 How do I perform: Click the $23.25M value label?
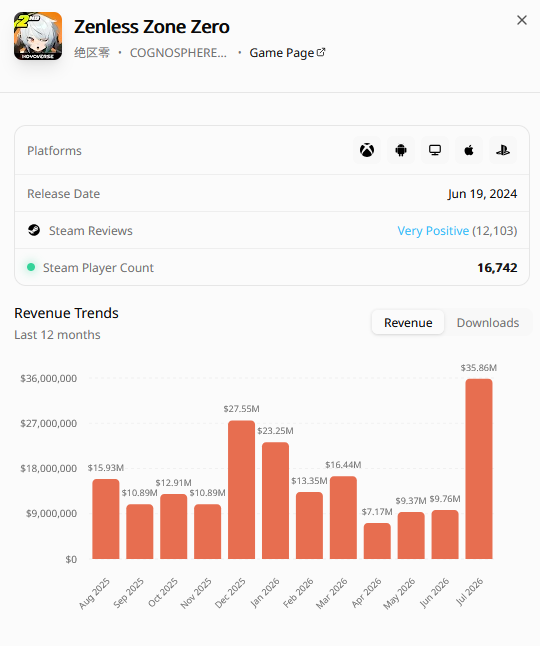(275, 431)
